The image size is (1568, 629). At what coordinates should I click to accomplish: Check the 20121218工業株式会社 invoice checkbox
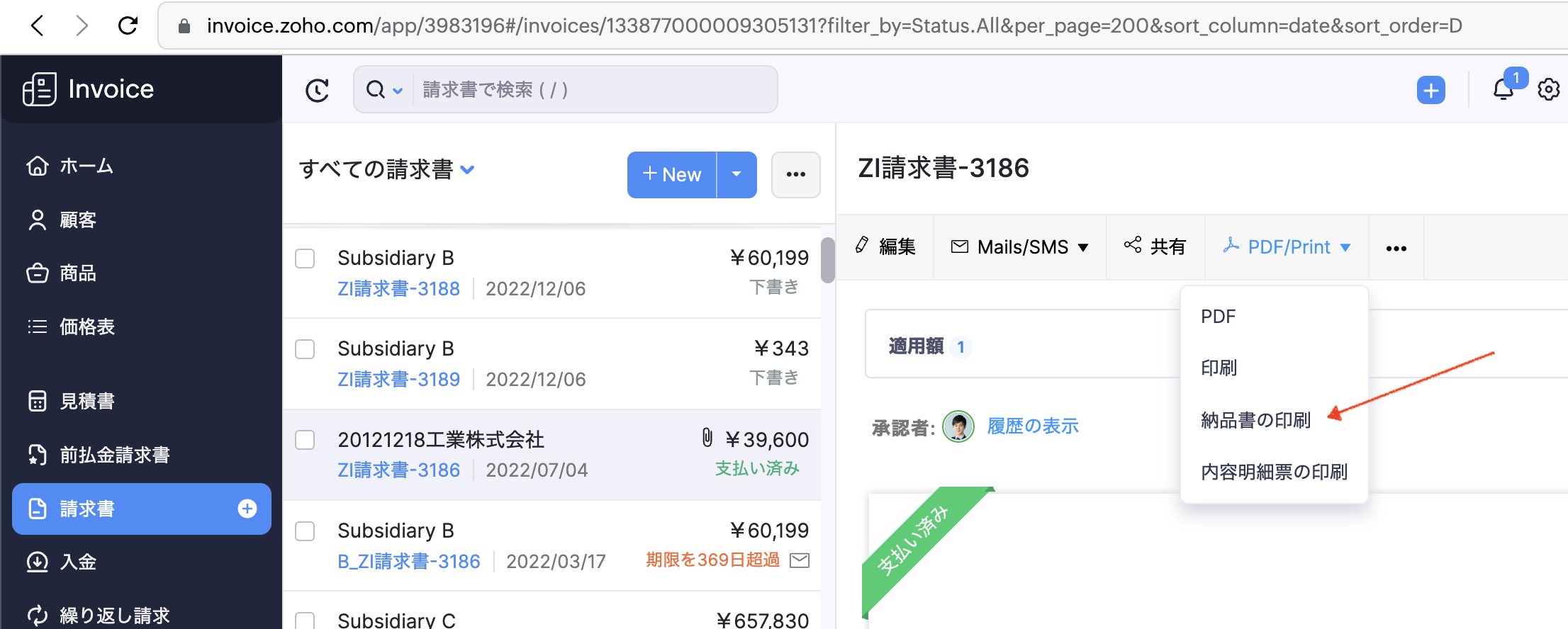[305, 440]
